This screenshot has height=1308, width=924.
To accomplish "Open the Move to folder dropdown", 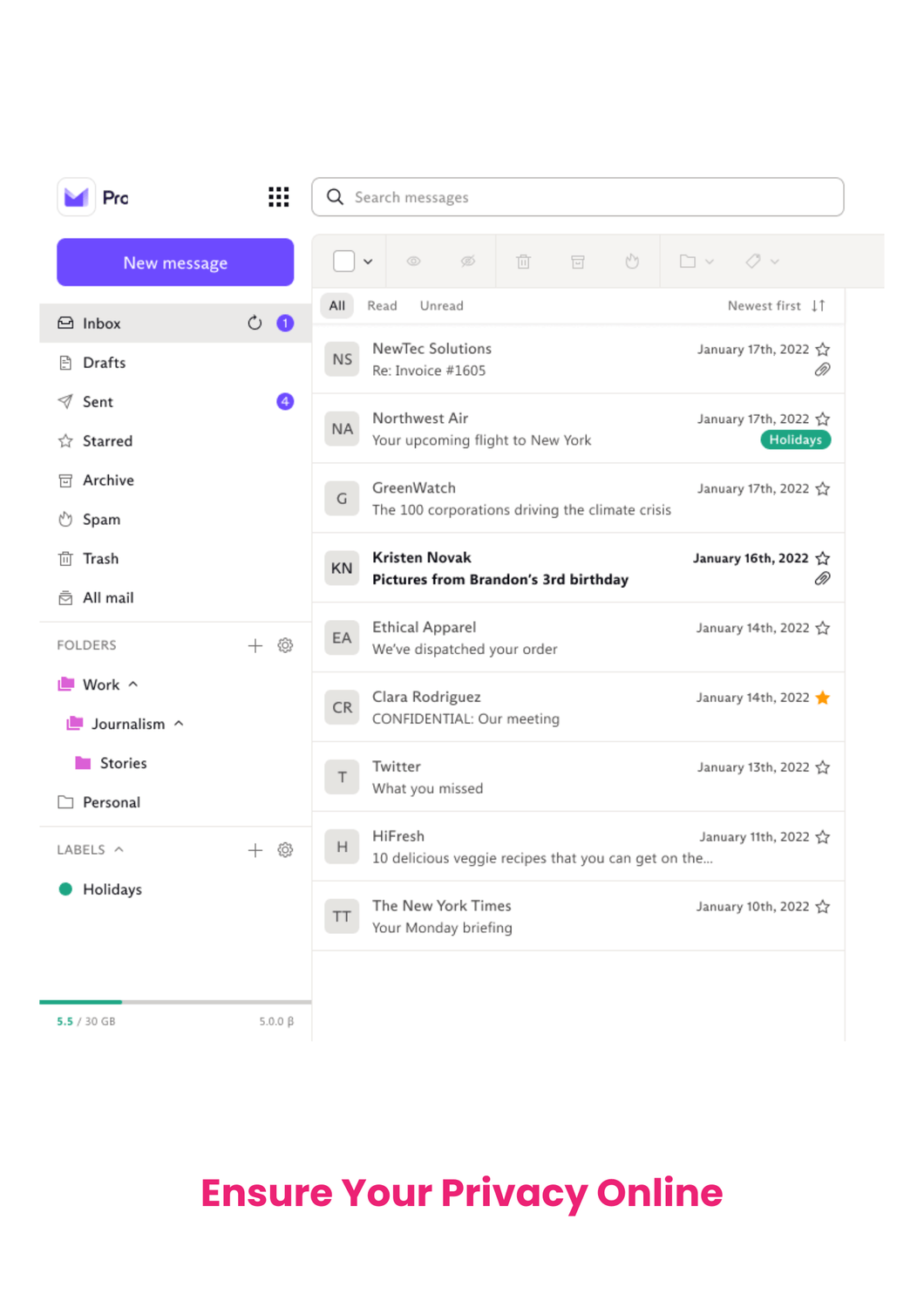I will click(x=696, y=262).
